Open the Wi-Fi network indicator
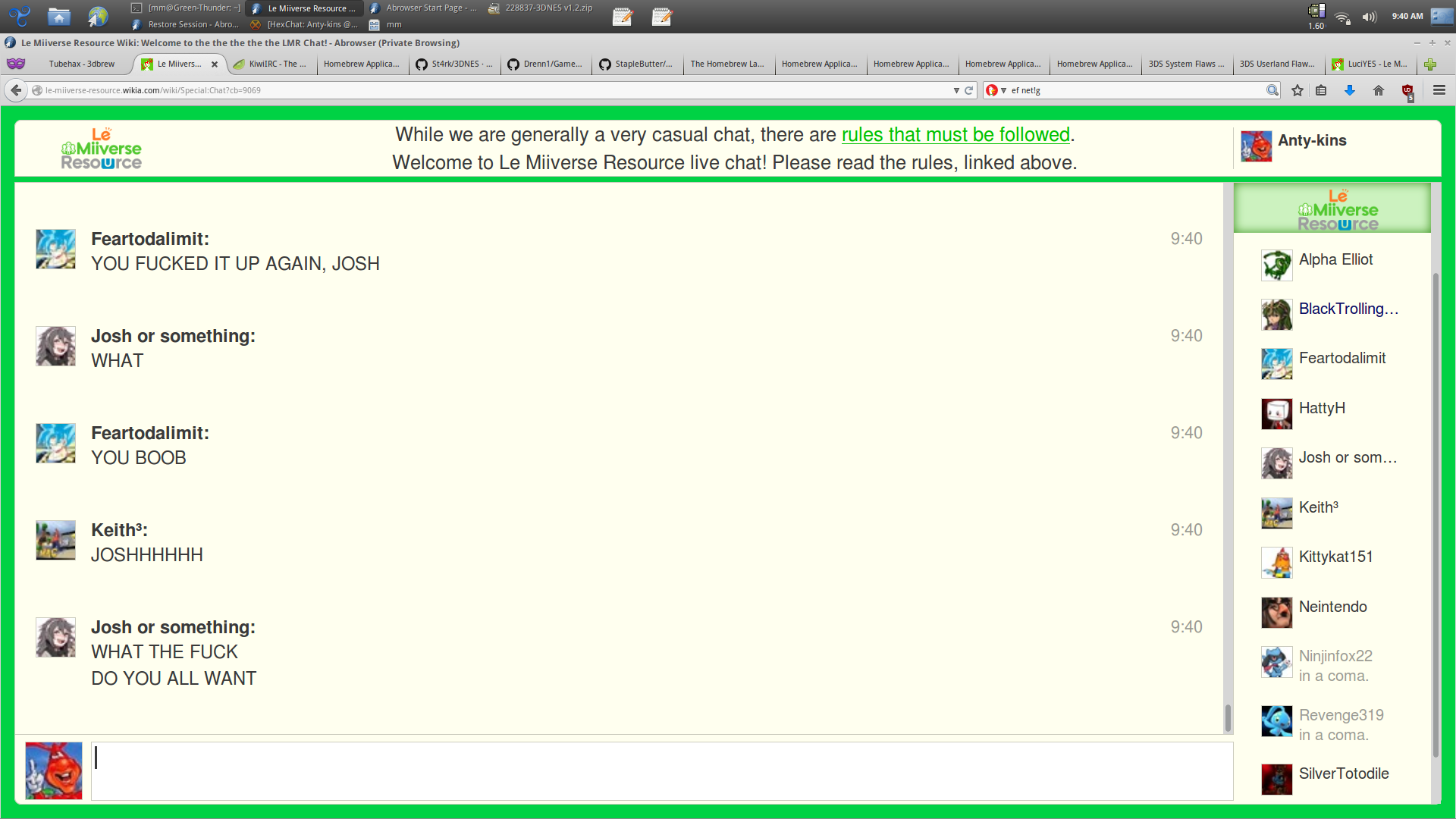1456x819 pixels. pyautogui.click(x=1343, y=17)
